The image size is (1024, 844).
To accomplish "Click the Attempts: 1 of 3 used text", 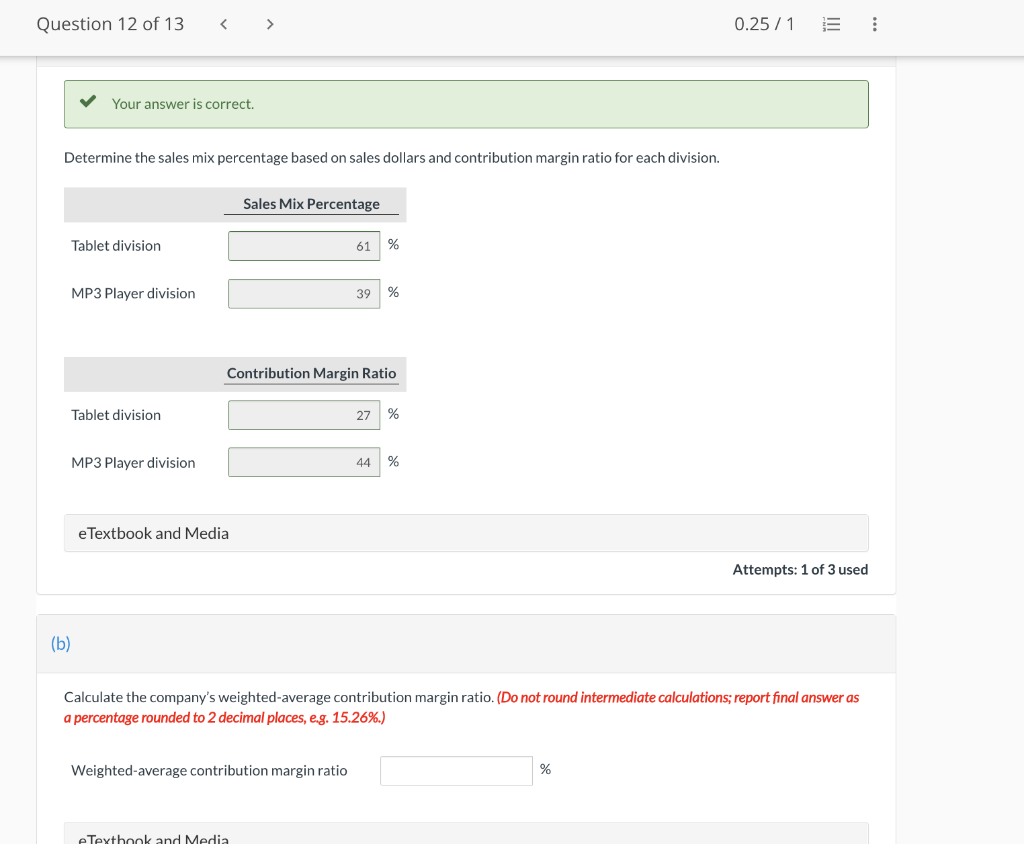I will (800, 570).
